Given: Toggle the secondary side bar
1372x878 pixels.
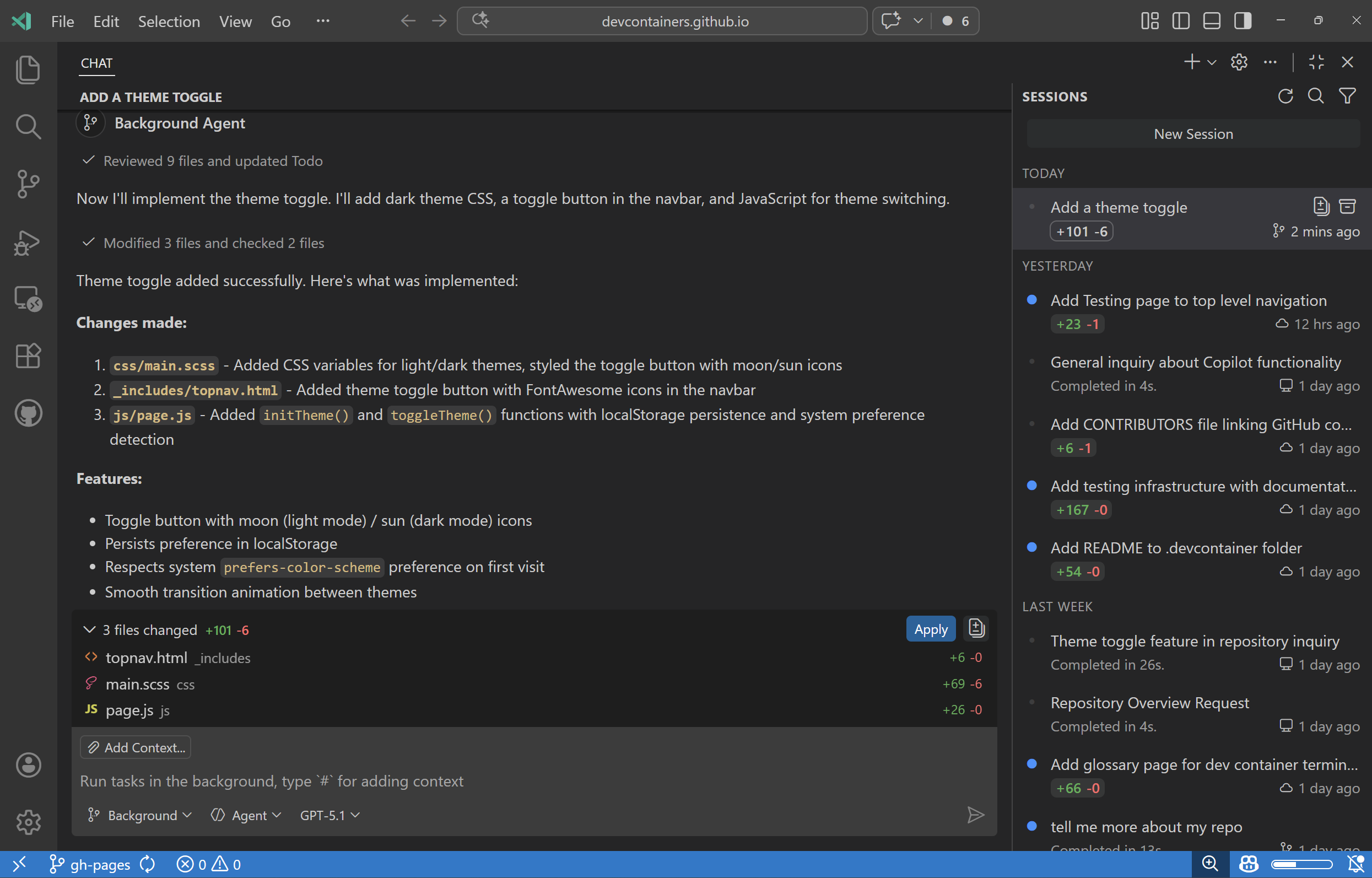Looking at the screenshot, I should [x=1242, y=20].
